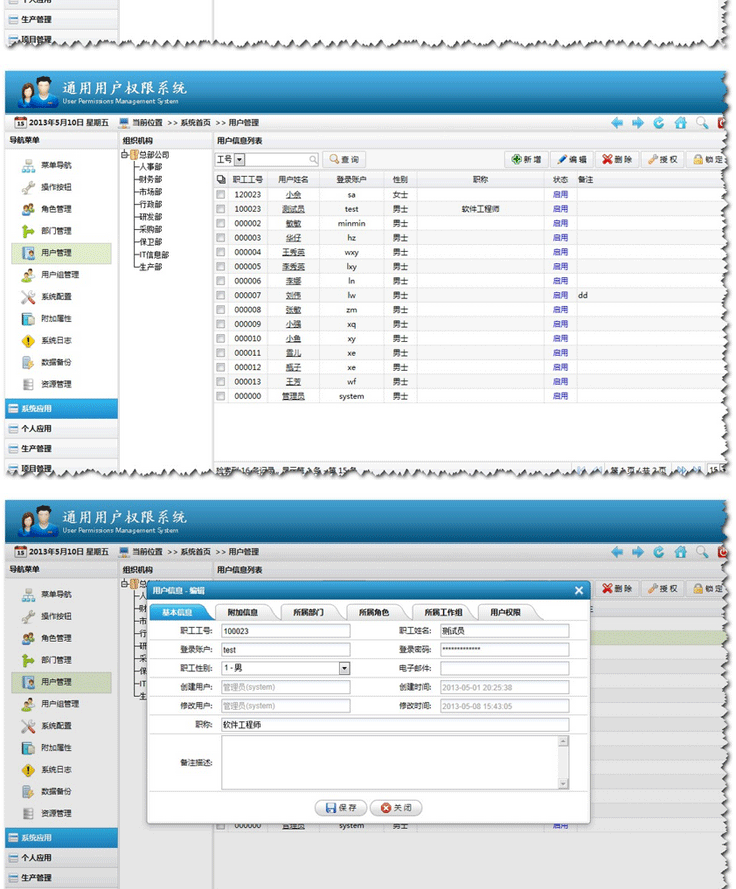Expand 生产管理 section in user list sidebar

pyautogui.click(x=61, y=449)
